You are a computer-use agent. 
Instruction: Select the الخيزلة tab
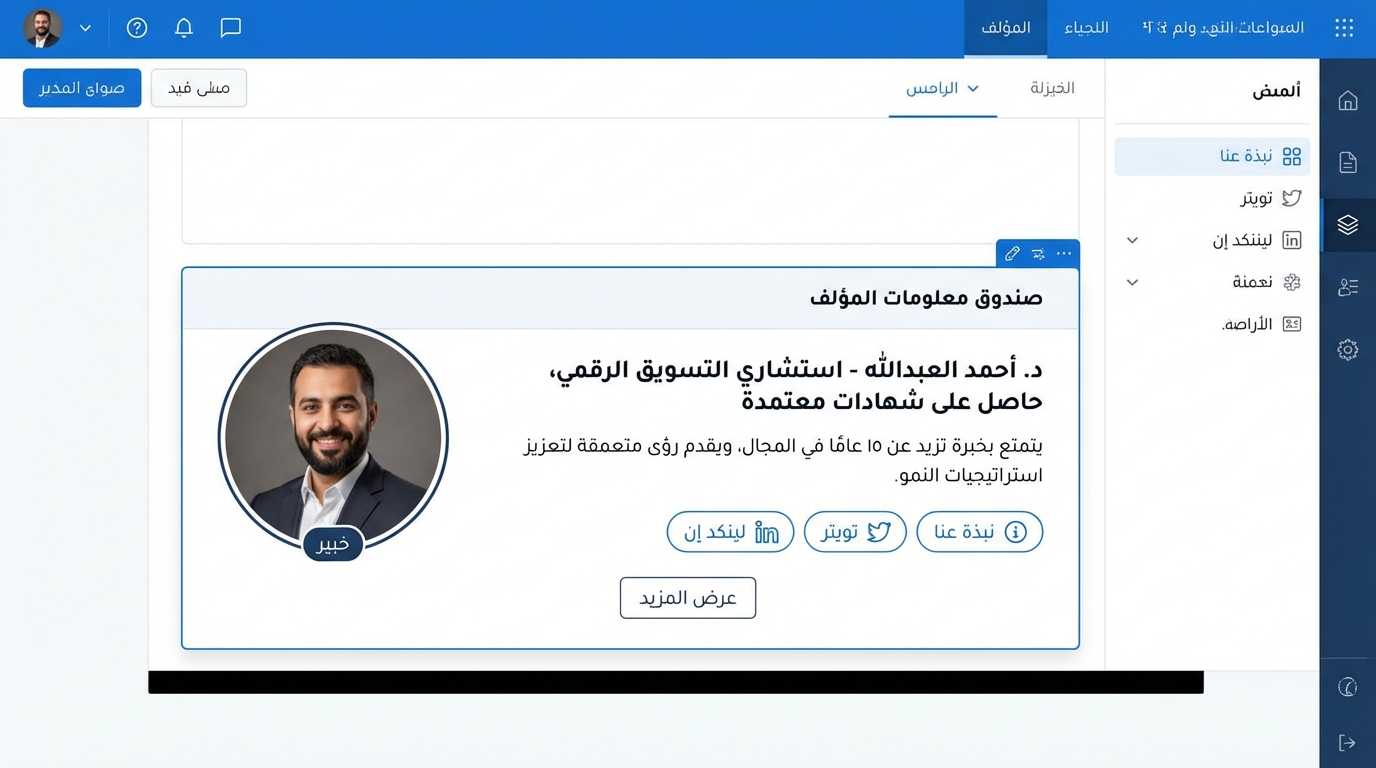(x=1051, y=88)
